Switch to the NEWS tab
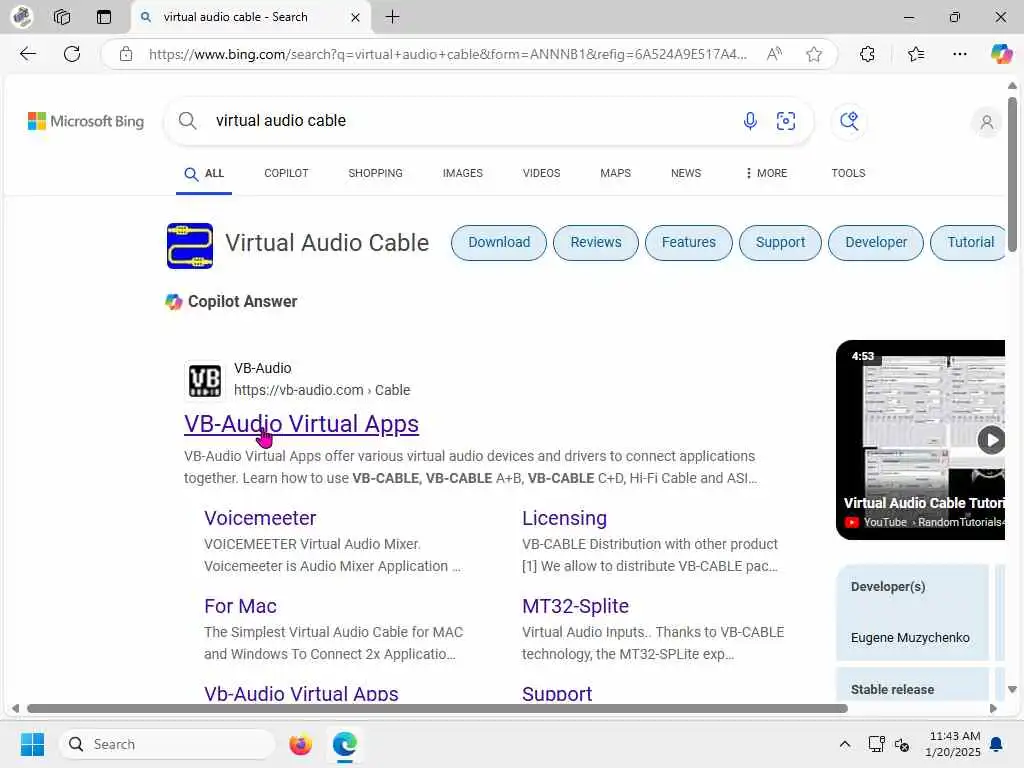Image resolution: width=1024 pixels, height=768 pixels. coord(686,173)
